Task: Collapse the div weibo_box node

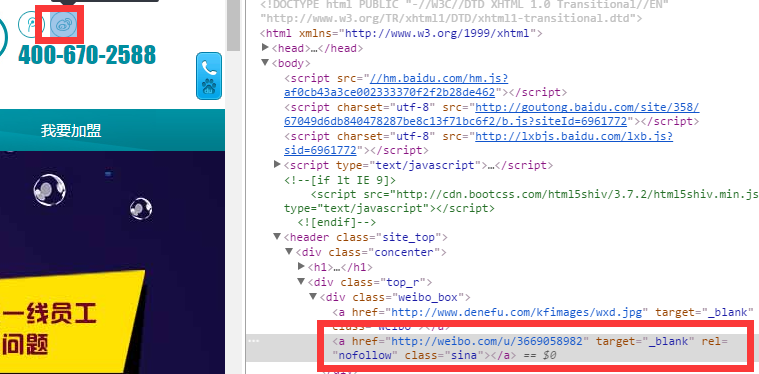Action: pos(313,296)
